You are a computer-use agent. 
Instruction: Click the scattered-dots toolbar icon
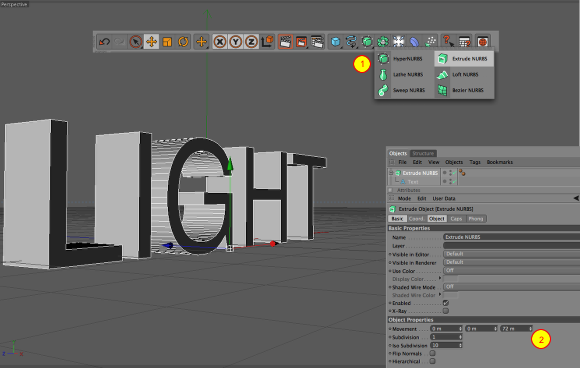[430, 42]
